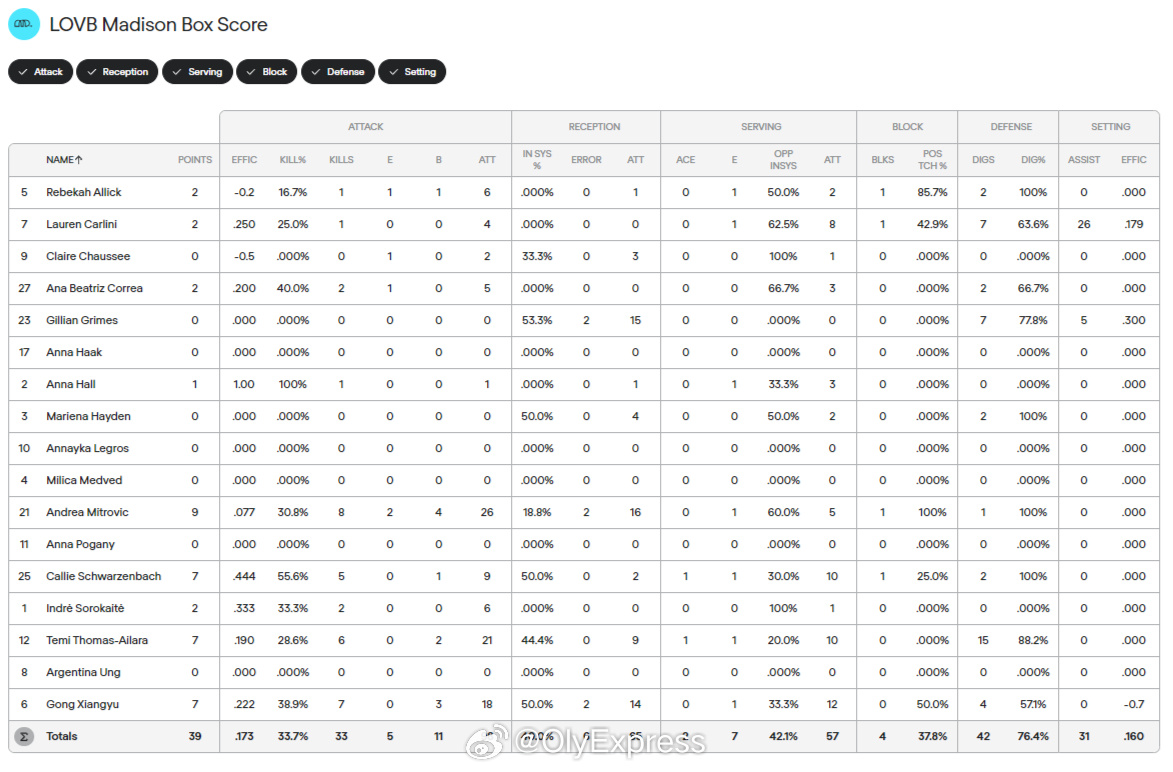Click the Totals 76.4% dig percentage
1173x772 pixels.
click(1033, 736)
